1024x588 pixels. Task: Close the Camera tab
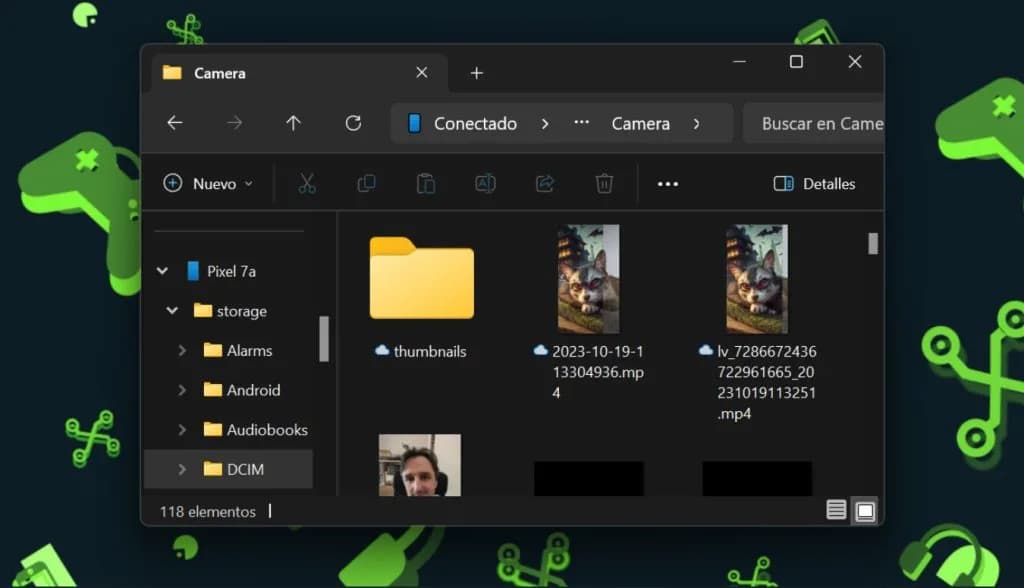422,73
